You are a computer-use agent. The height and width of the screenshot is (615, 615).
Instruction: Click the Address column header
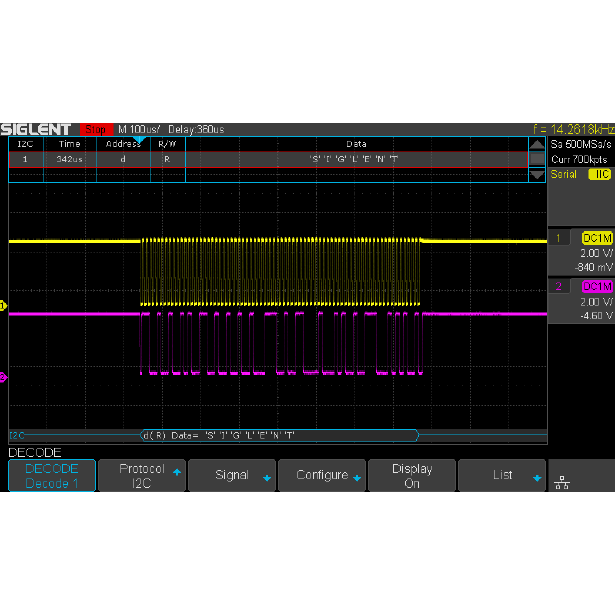[123, 144]
